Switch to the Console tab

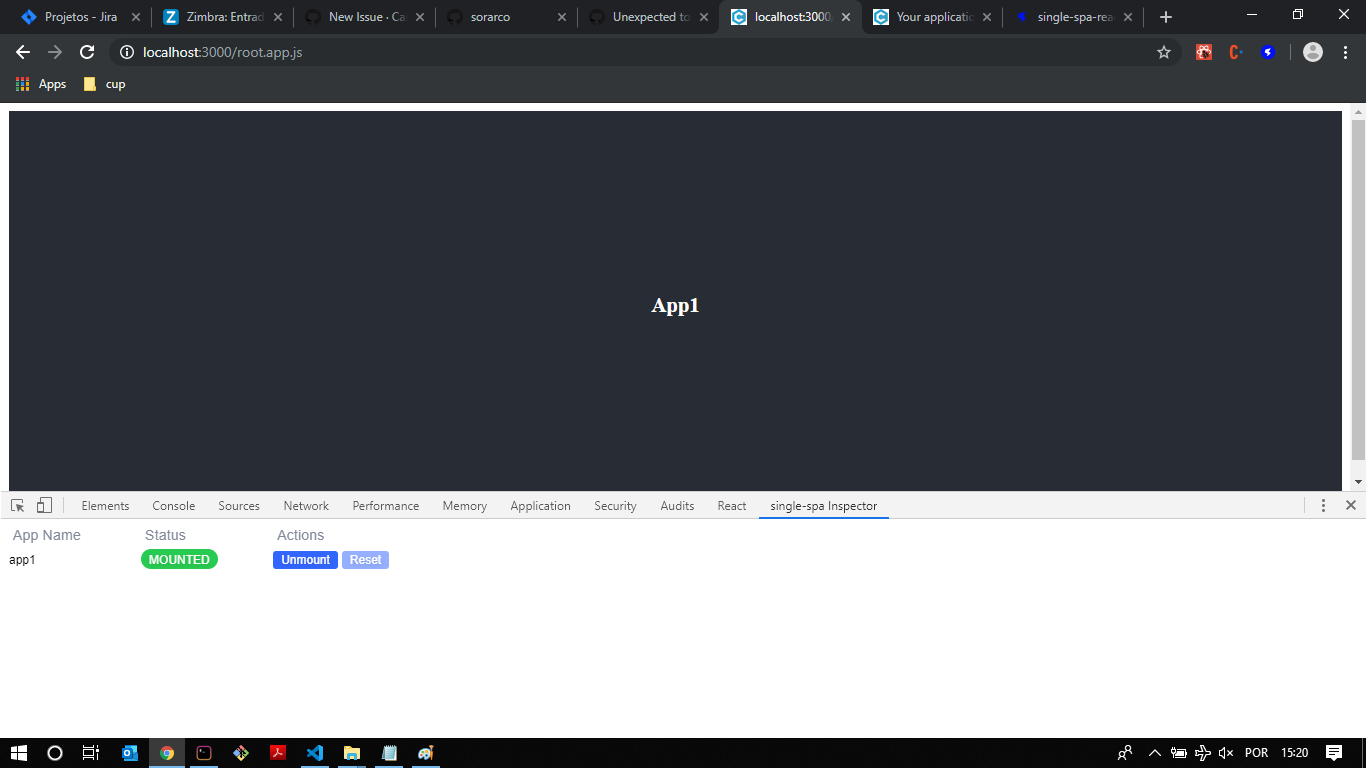pos(173,505)
